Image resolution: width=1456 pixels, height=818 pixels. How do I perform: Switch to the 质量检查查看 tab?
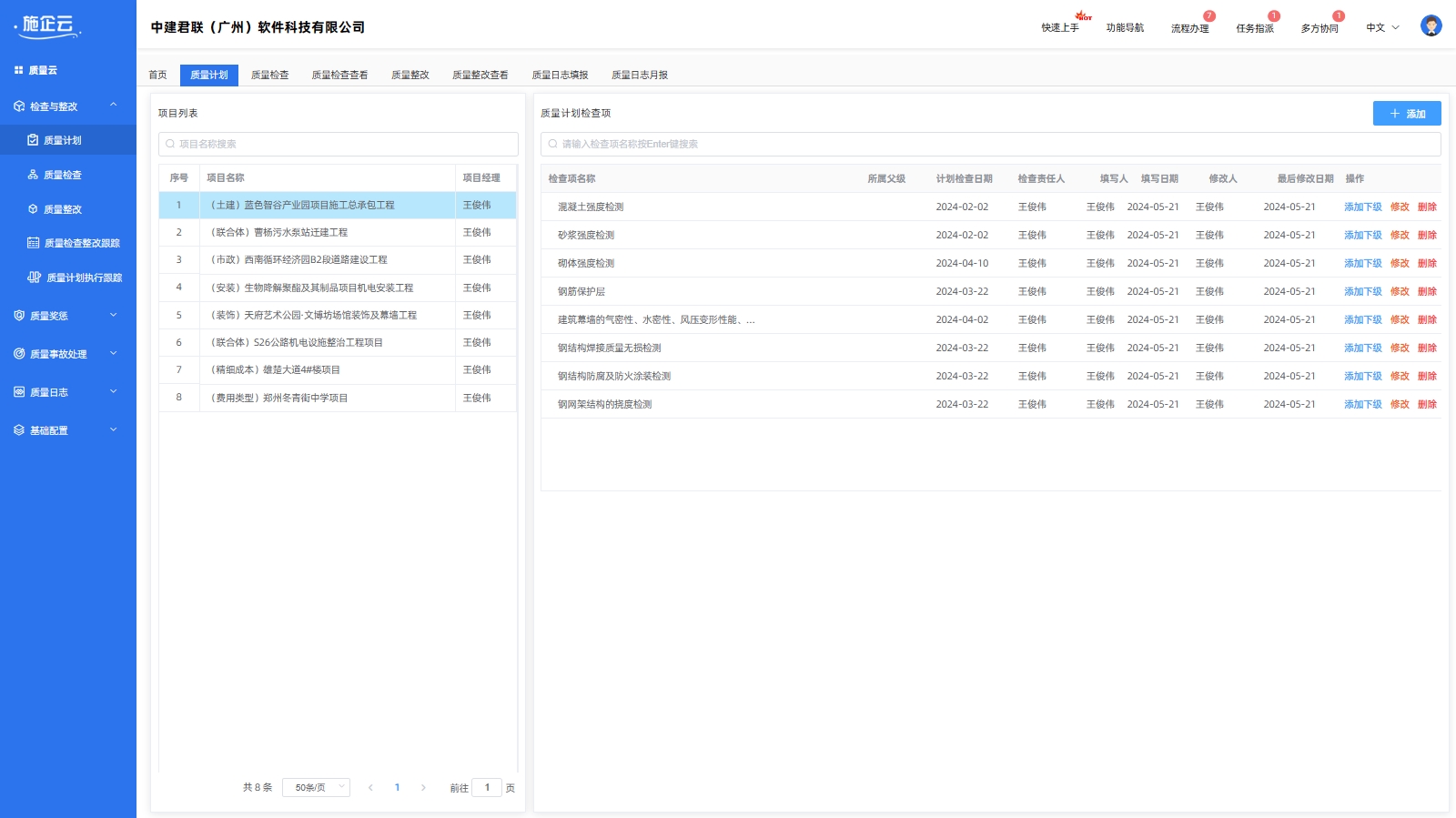click(x=339, y=75)
